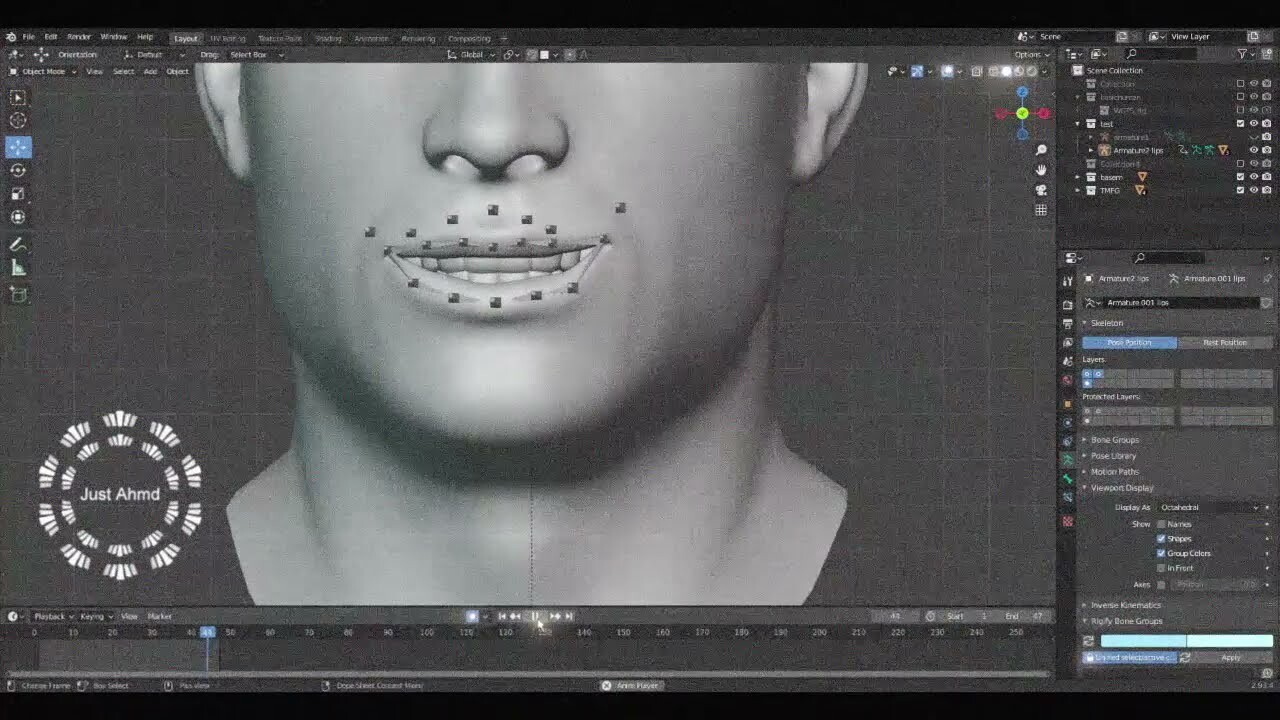The image size is (1280, 720).
Task: Hide the basem collection with its eye toggle
Action: [1253, 177]
